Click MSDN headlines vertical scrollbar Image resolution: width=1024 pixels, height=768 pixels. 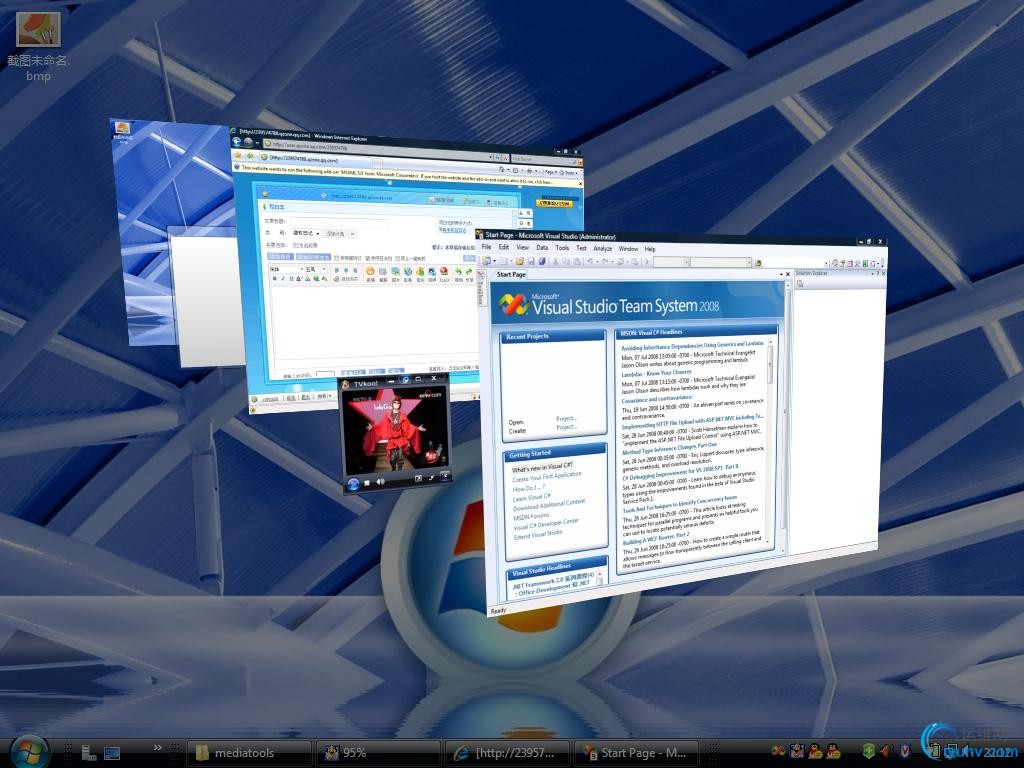point(770,442)
